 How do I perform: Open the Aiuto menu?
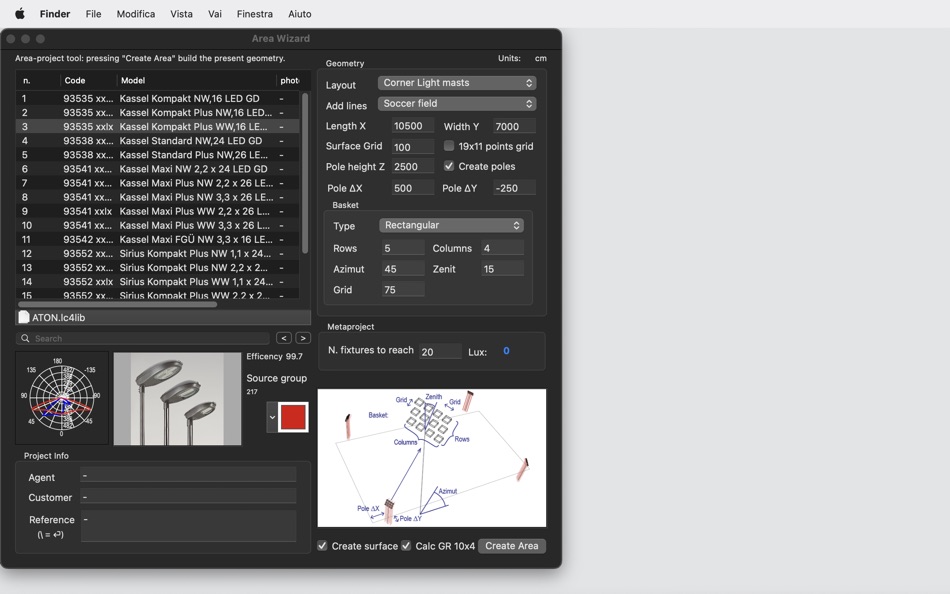click(299, 13)
